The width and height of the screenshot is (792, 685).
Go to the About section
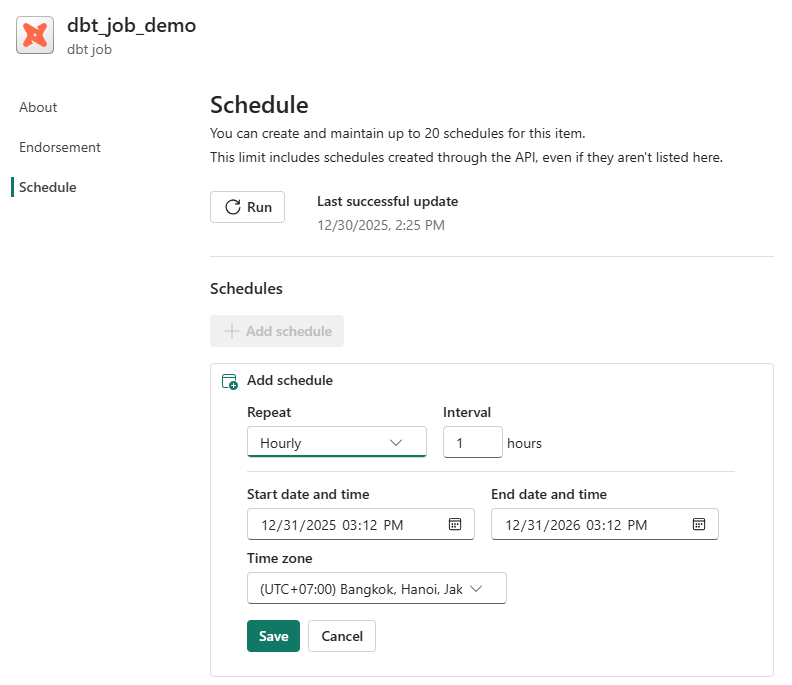[x=38, y=107]
